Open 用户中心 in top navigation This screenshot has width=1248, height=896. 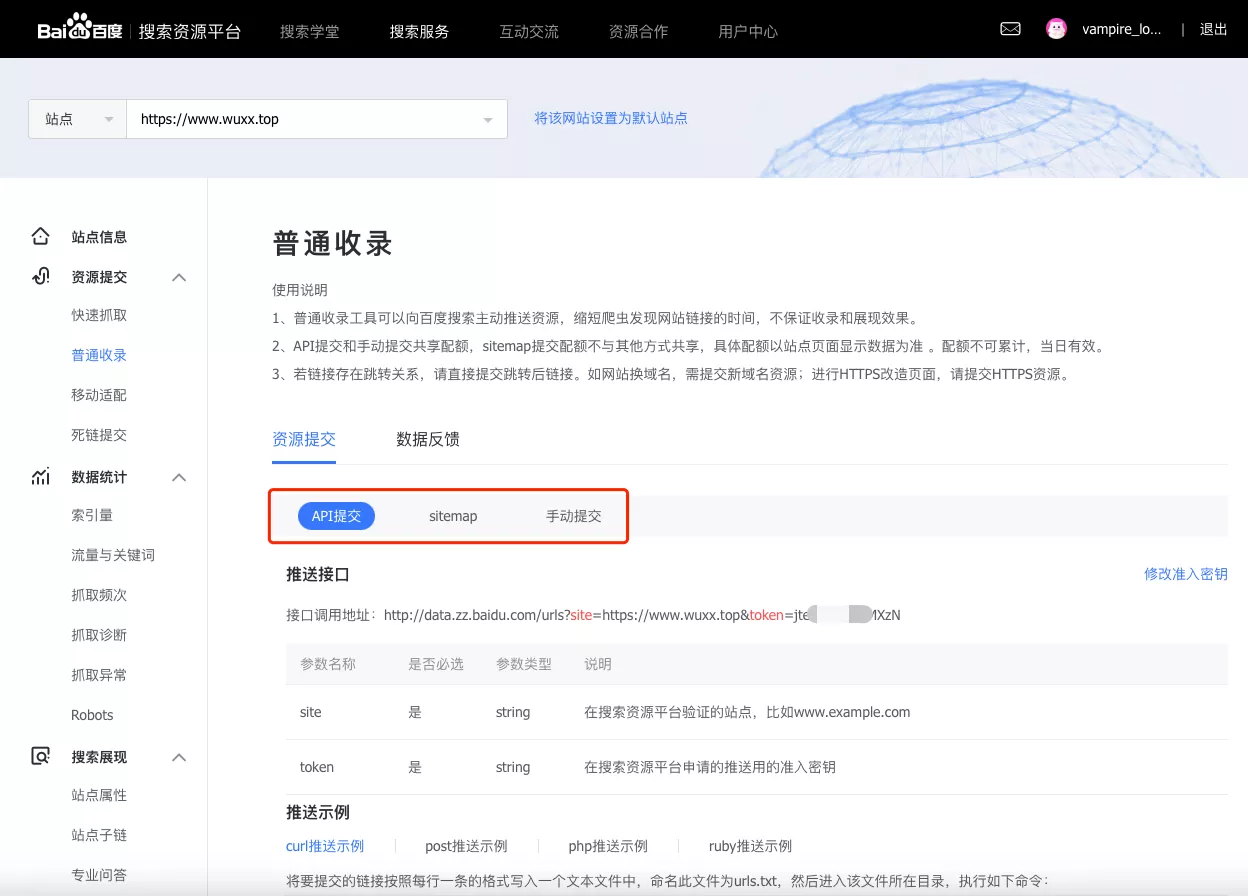(748, 31)
